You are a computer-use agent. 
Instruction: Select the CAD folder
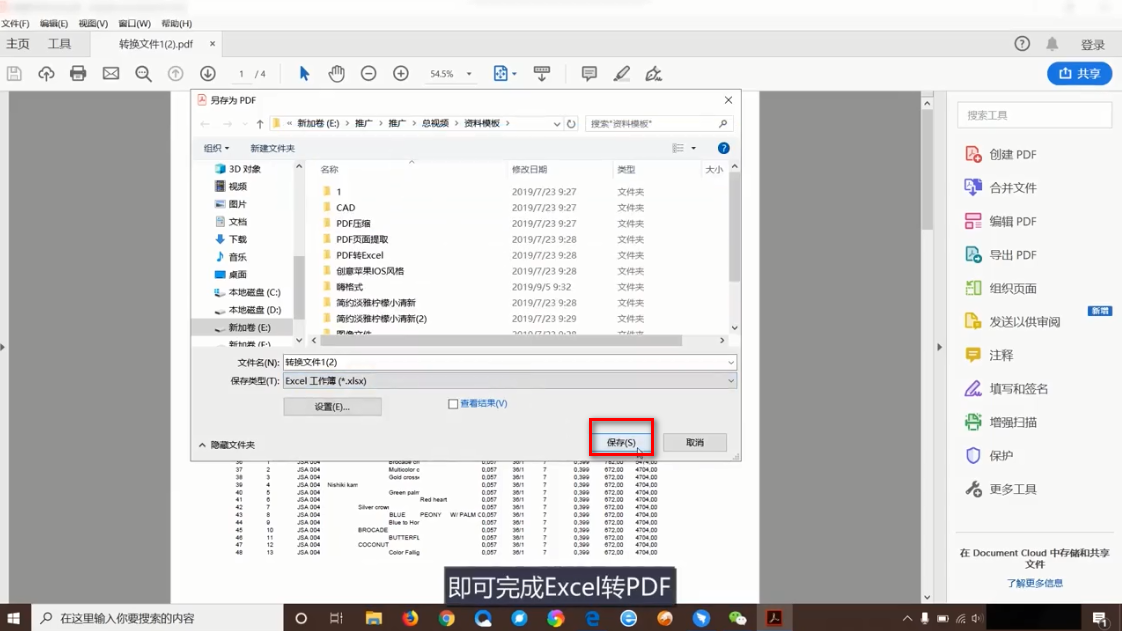(x=346, y=207)
